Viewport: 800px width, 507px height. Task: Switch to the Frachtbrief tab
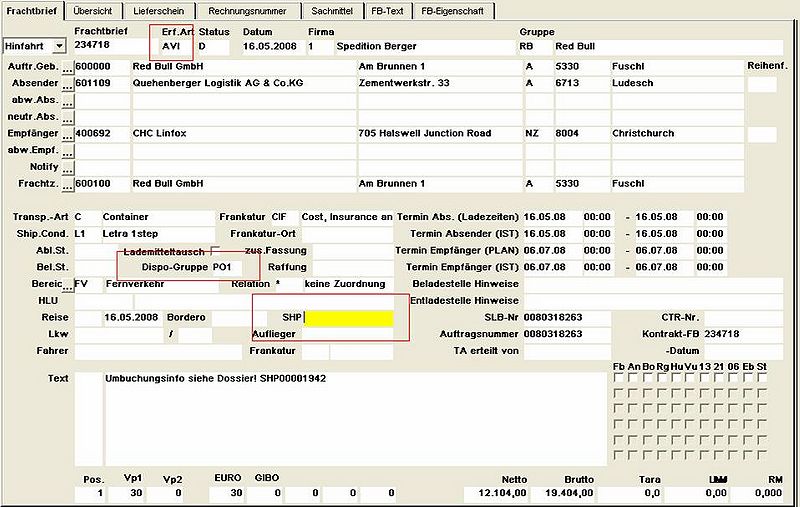[32, 10]
